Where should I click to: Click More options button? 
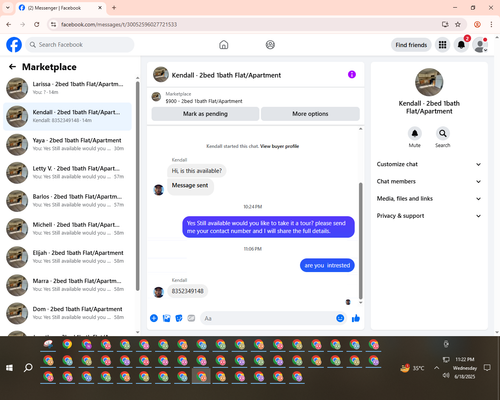tap(310, 114)
